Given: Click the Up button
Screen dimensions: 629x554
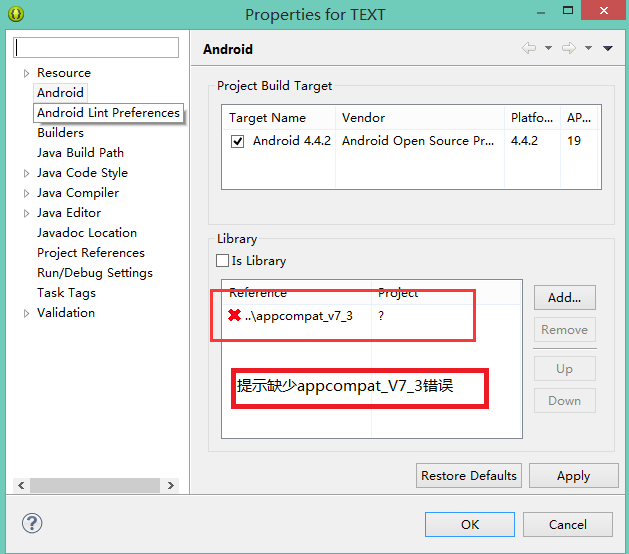Looking at the screenshot, I should pyautogui.click(x=564, y=369).
